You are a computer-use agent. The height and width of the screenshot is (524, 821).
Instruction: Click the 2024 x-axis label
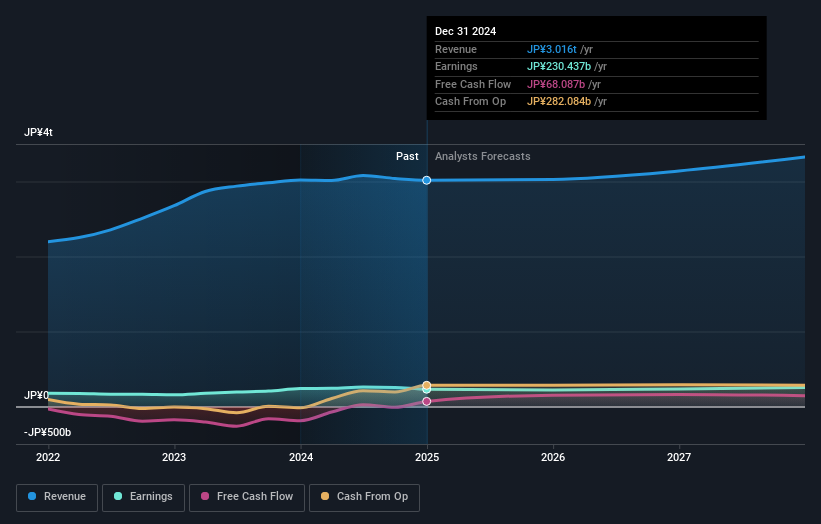point(301,458)
